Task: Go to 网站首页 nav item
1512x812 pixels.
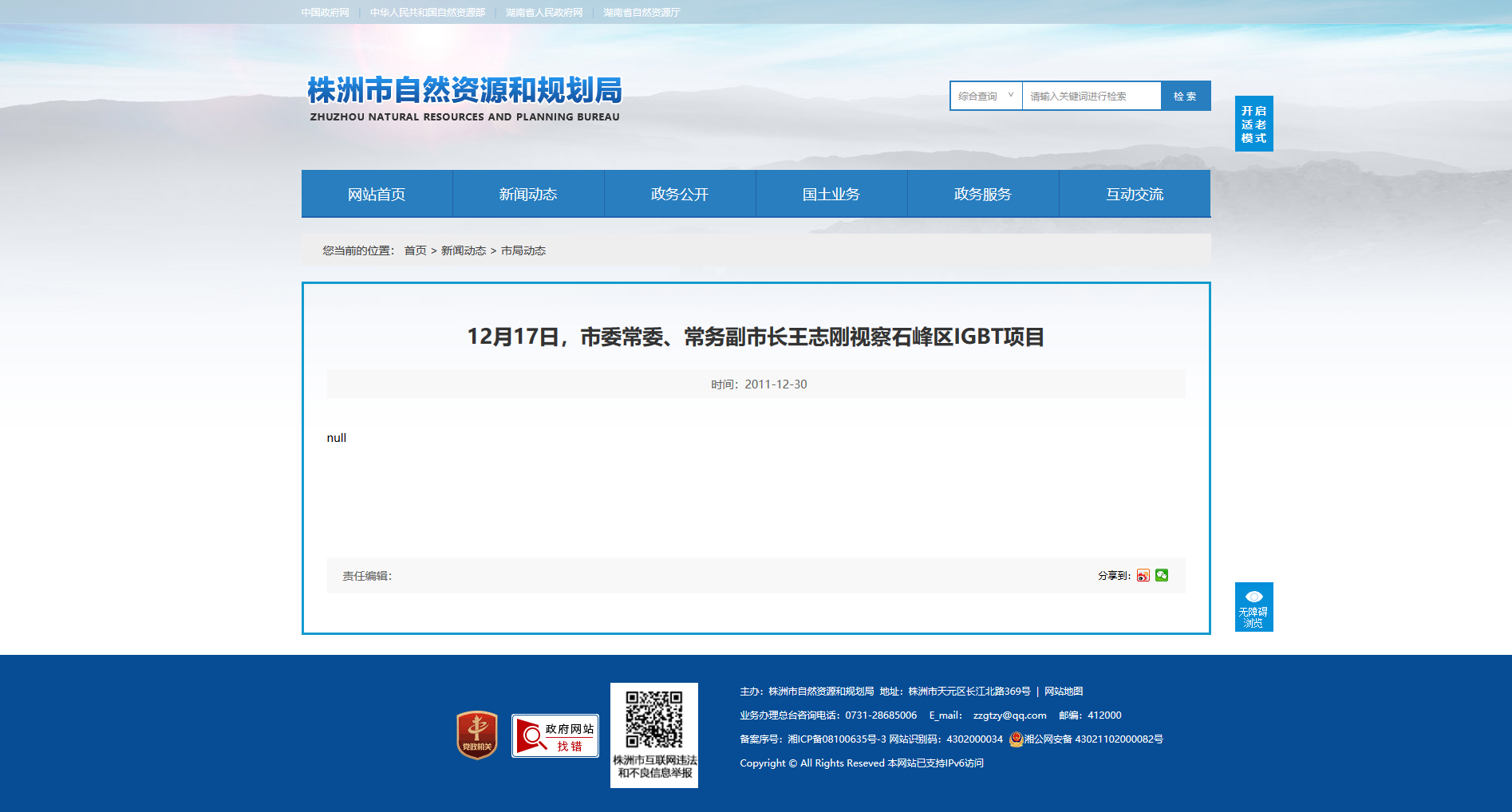Action: pyautogui.click(x=377, y=194)
